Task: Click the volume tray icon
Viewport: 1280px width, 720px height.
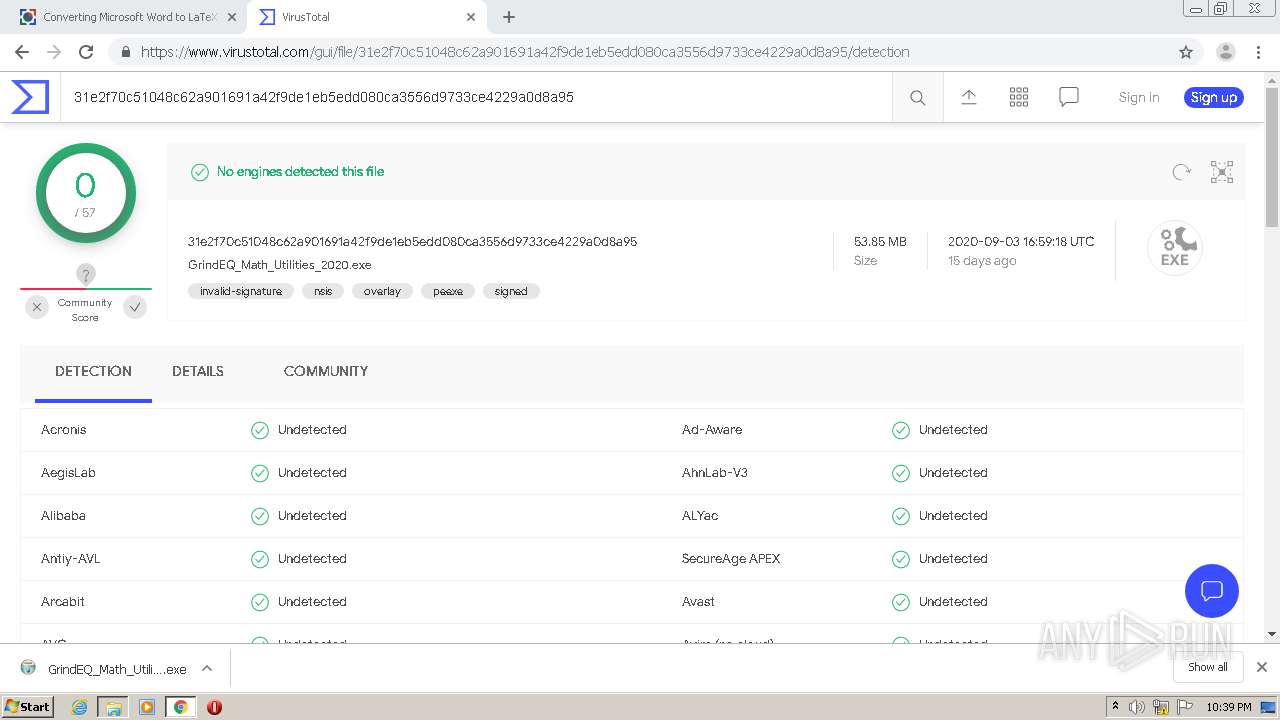Action: tap(1137, 707)
